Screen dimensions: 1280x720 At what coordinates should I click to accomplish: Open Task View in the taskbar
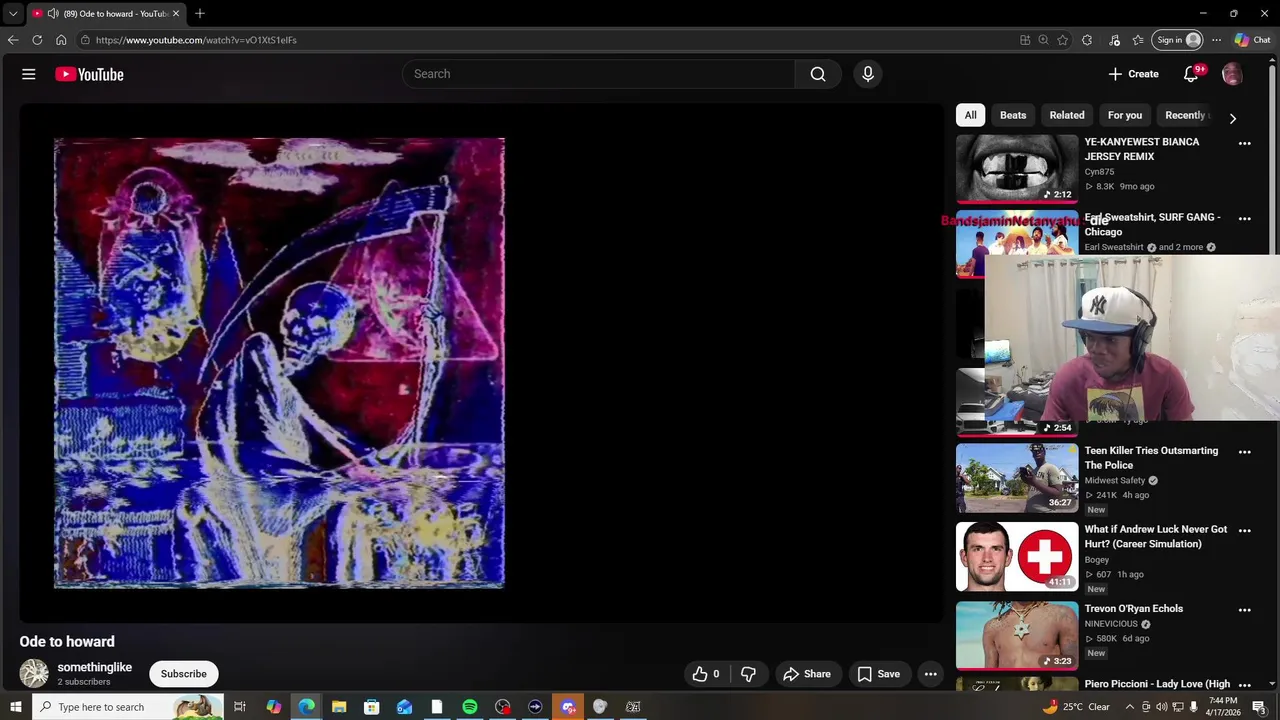coord(240,707)
